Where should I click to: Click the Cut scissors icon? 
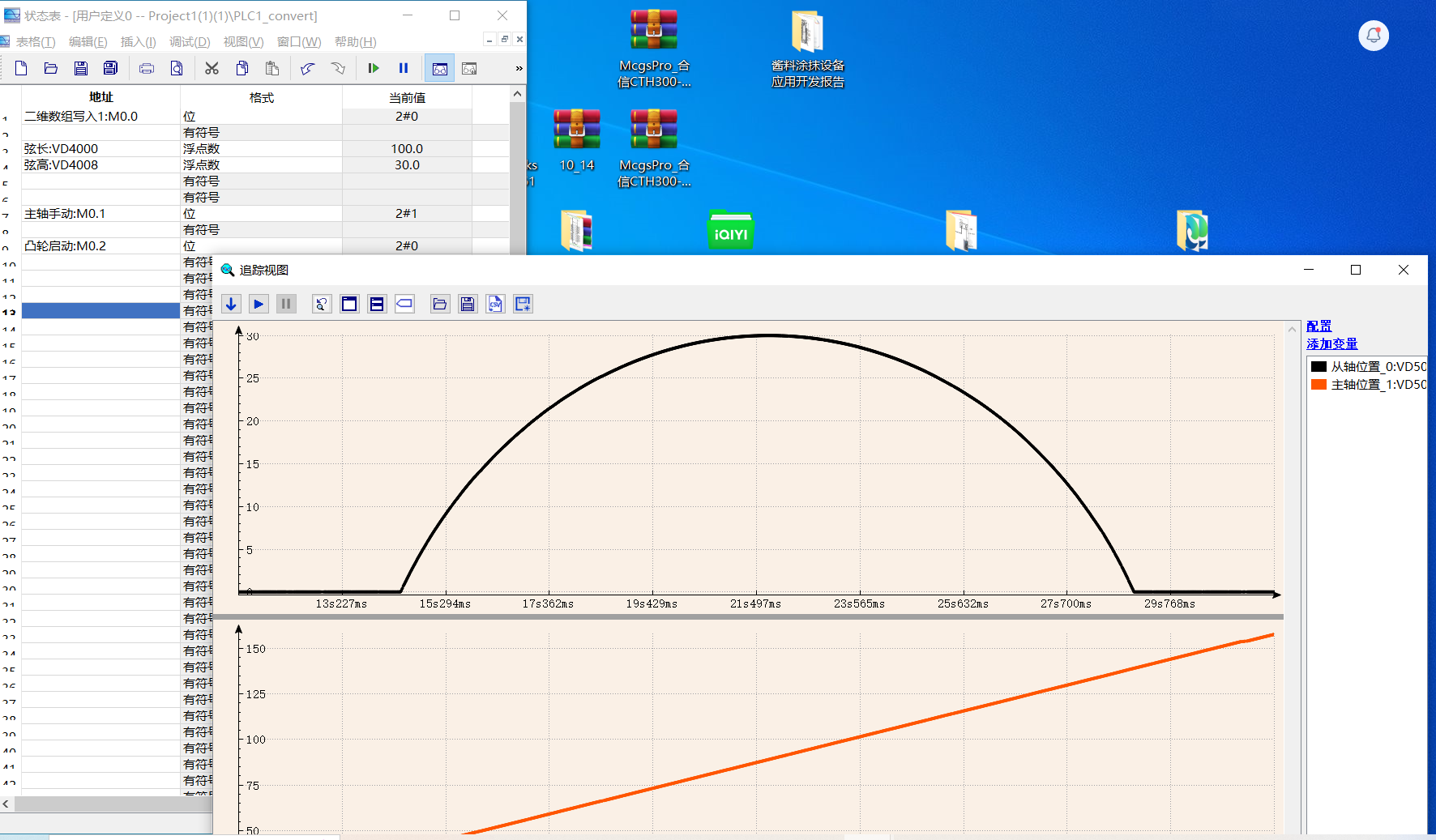[x=212, y=68]
